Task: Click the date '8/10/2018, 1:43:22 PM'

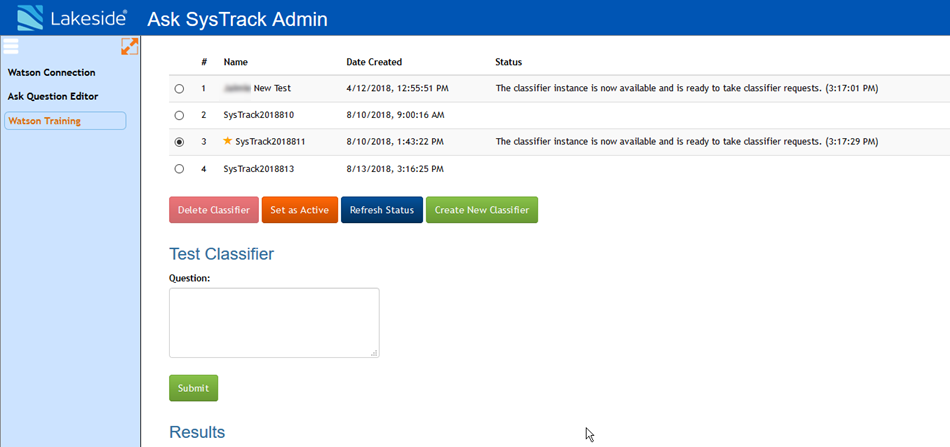Action: click(x=395, y=142)
